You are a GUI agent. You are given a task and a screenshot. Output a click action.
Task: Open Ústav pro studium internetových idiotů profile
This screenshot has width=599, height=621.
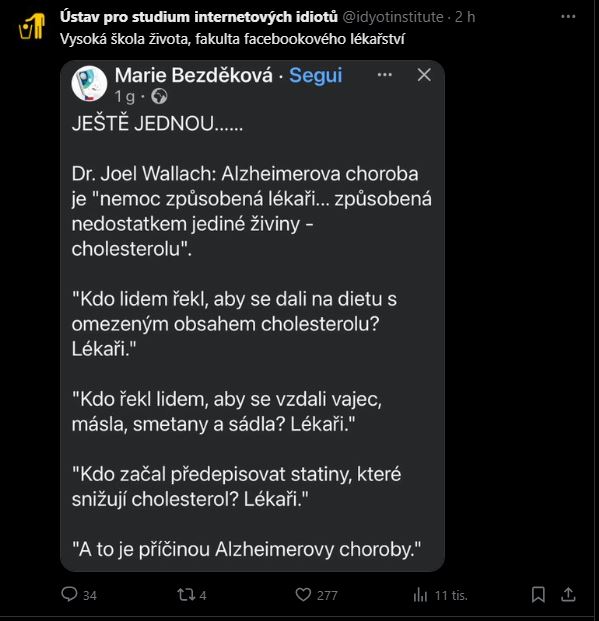198,17
